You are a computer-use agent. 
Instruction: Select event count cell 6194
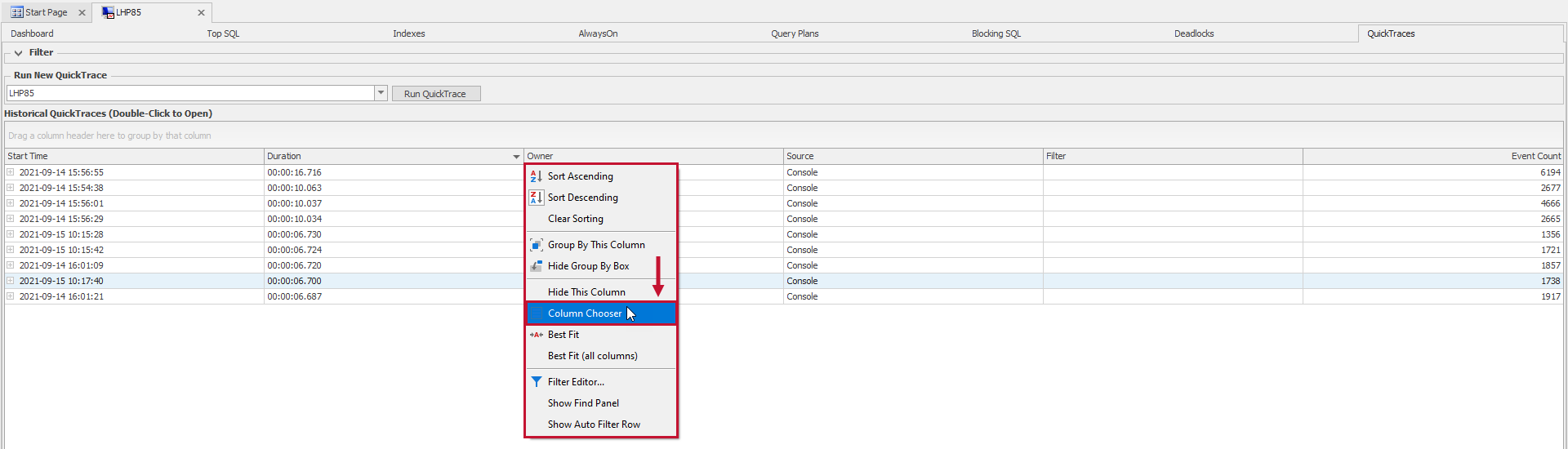tap(1432, 172)
